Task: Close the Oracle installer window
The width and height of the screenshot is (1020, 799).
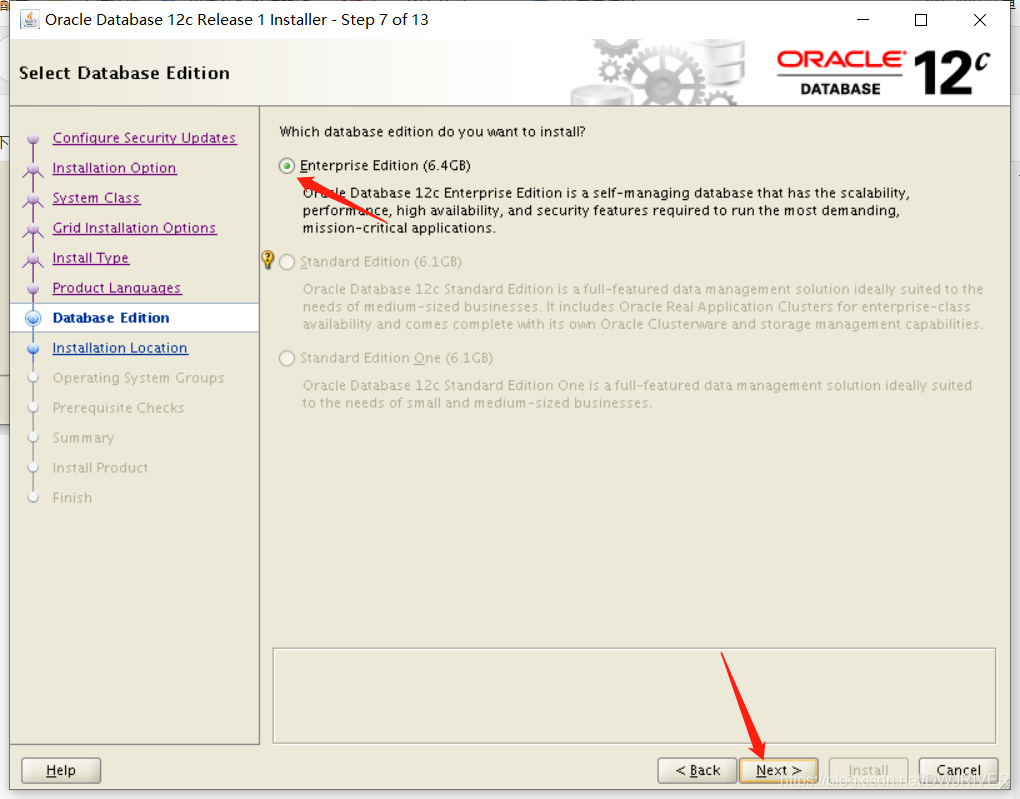Action: [980, 20]
